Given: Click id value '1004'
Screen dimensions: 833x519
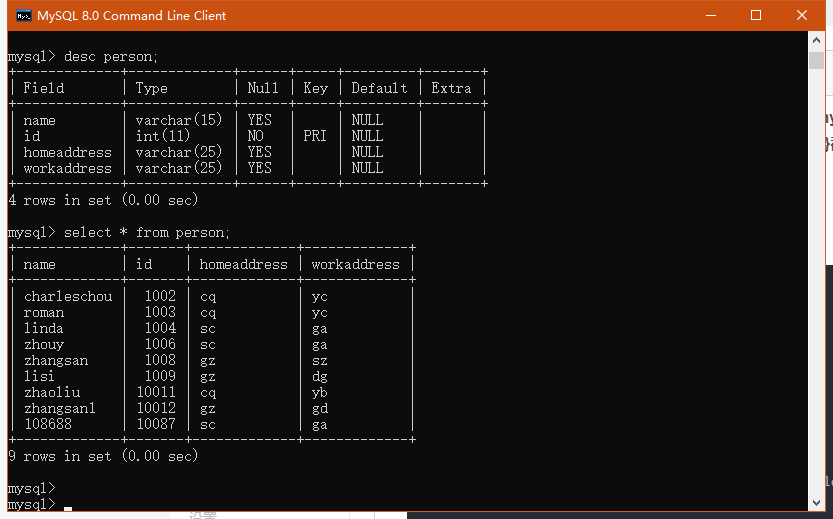Looking at the screenshot, I should (x=160, y=328).
